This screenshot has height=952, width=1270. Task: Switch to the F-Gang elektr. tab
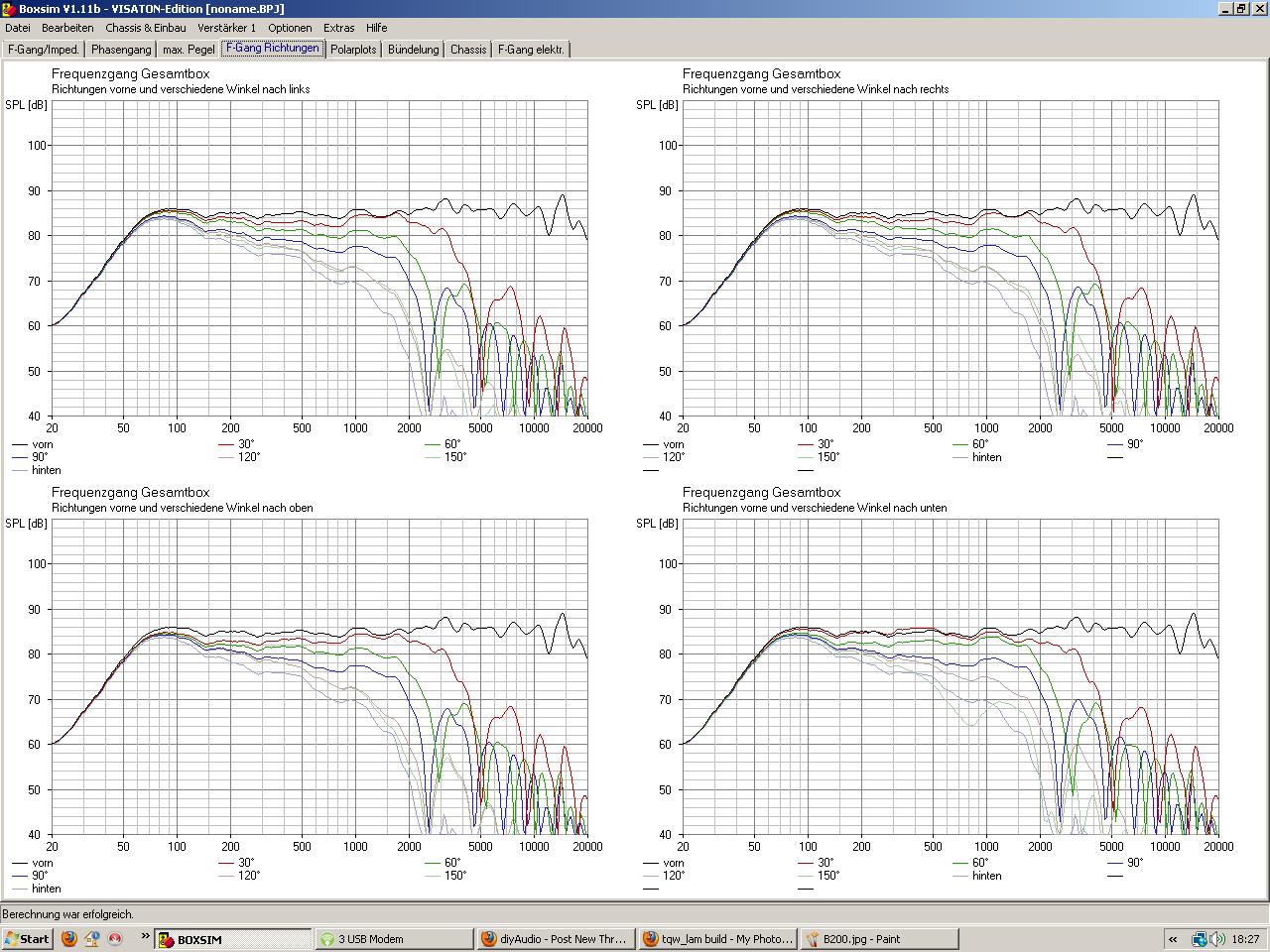(531, 49)
